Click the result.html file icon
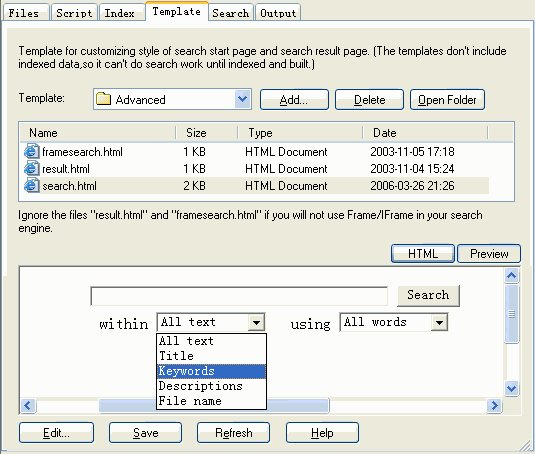 pyautogui.click(x=31, y=168)
